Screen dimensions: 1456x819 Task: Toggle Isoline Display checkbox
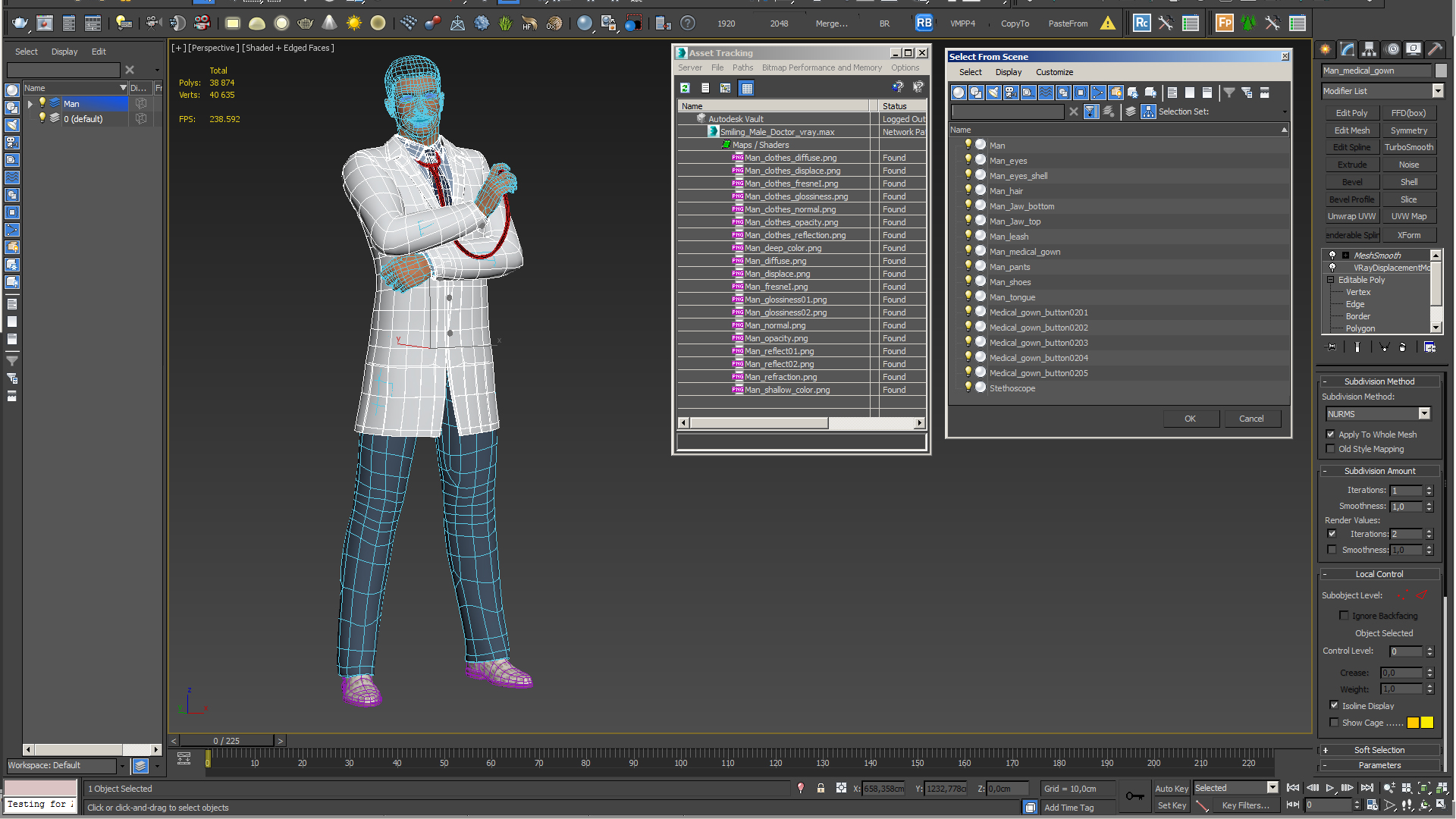tap(1334, 705)
